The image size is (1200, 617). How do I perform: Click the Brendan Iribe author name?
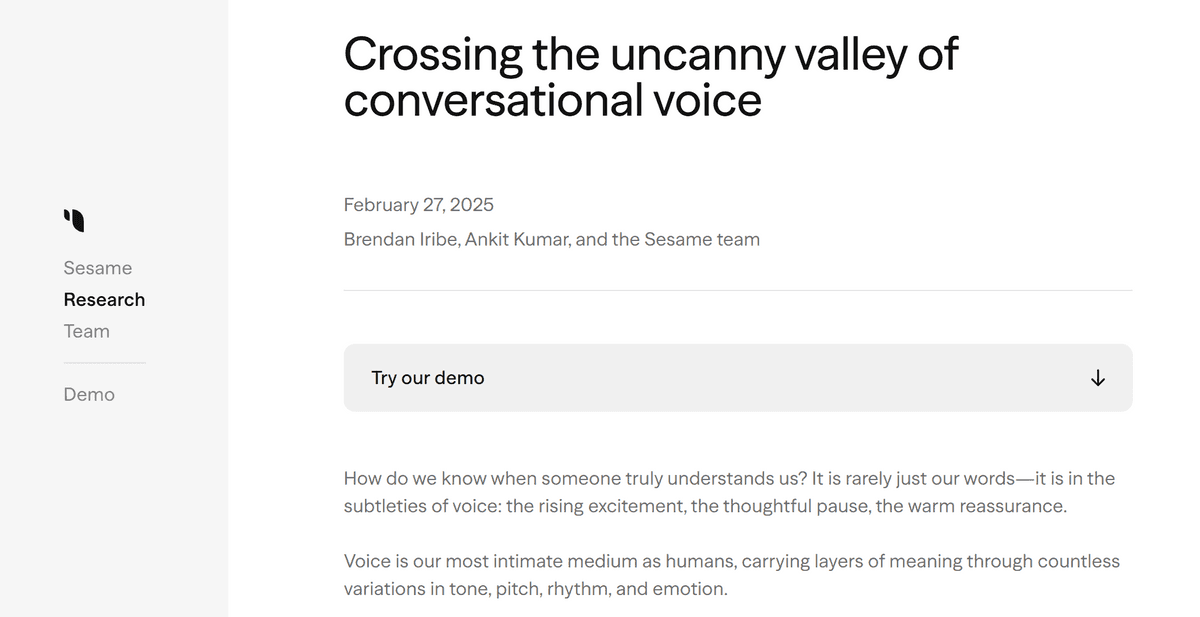402,240
